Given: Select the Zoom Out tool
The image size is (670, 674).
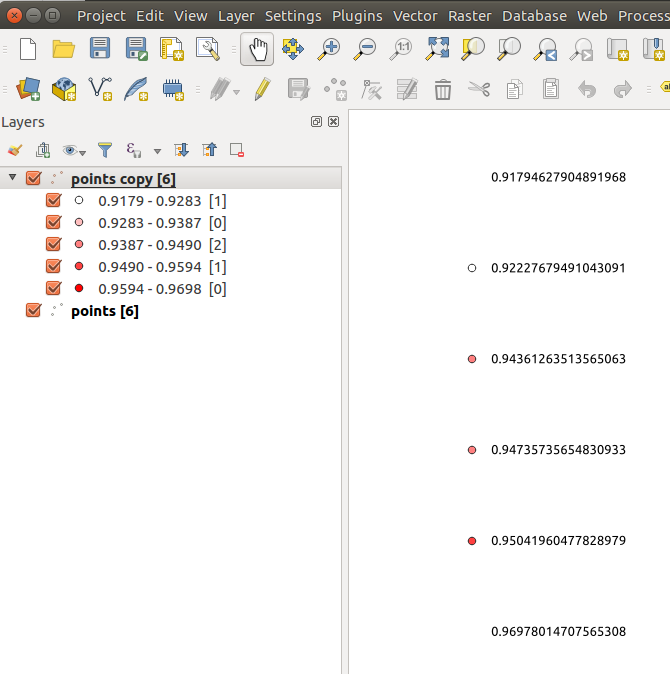Looking at the screenshot, I should (x=365, y=49).
